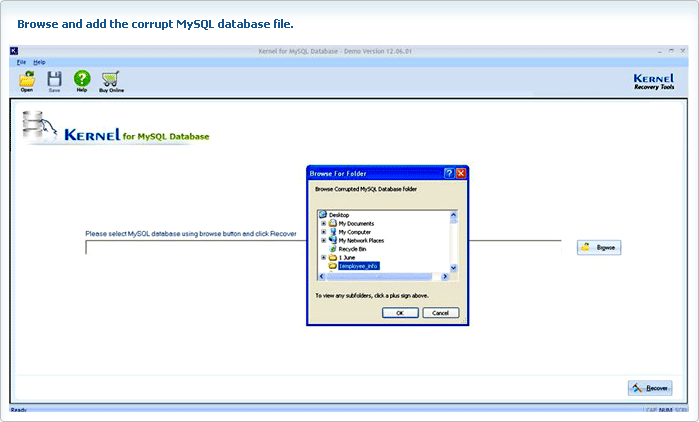Expand the My Documents node
This screenshot has height=422, width=699.
324,223
